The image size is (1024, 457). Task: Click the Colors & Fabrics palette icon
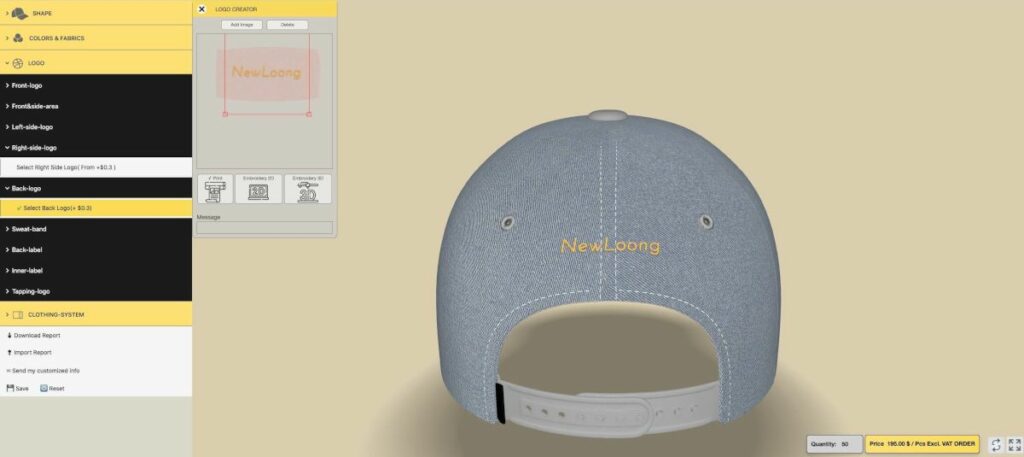[18, 38]
